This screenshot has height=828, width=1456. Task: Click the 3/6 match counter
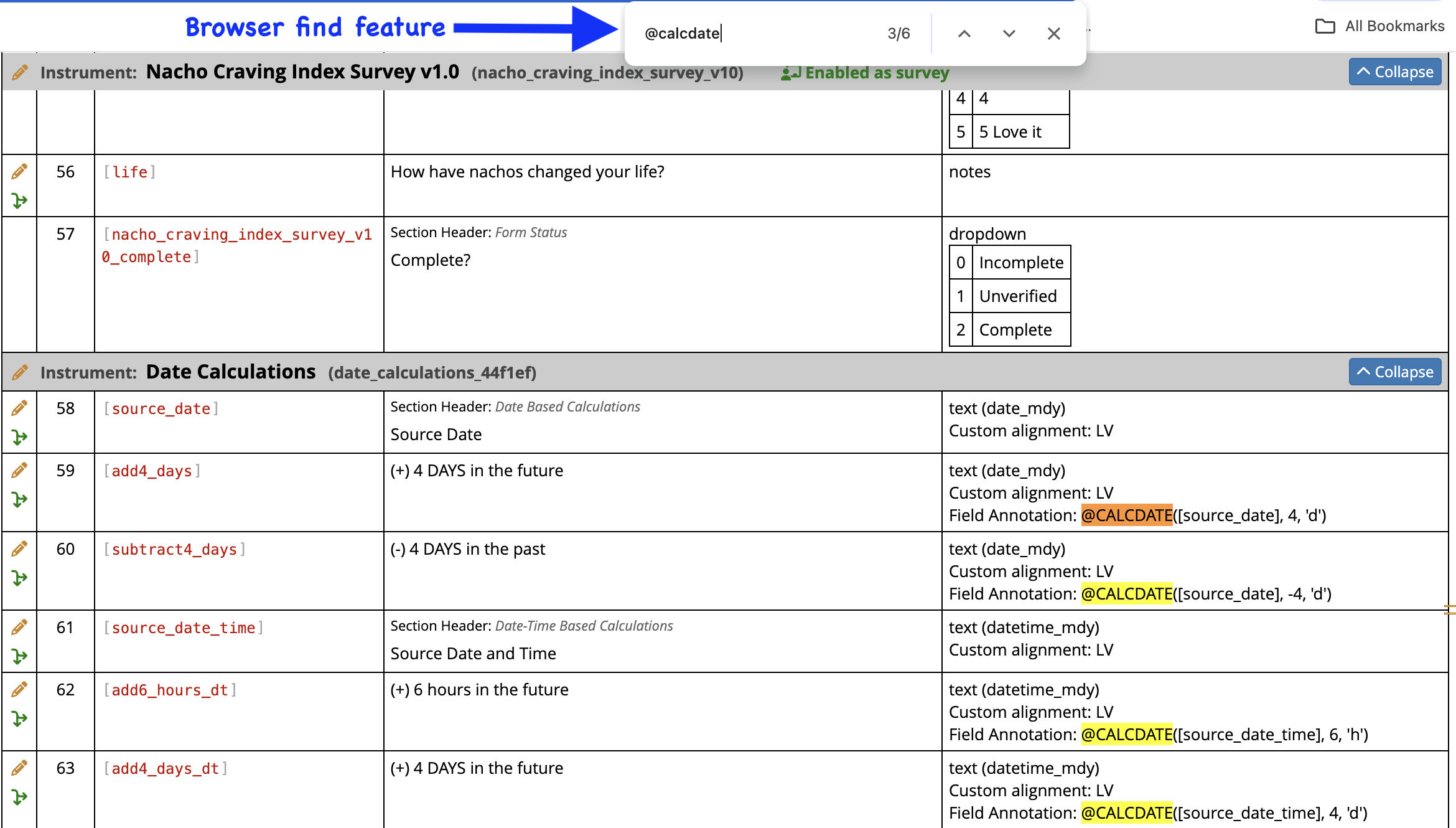click(x=898, y=34)
